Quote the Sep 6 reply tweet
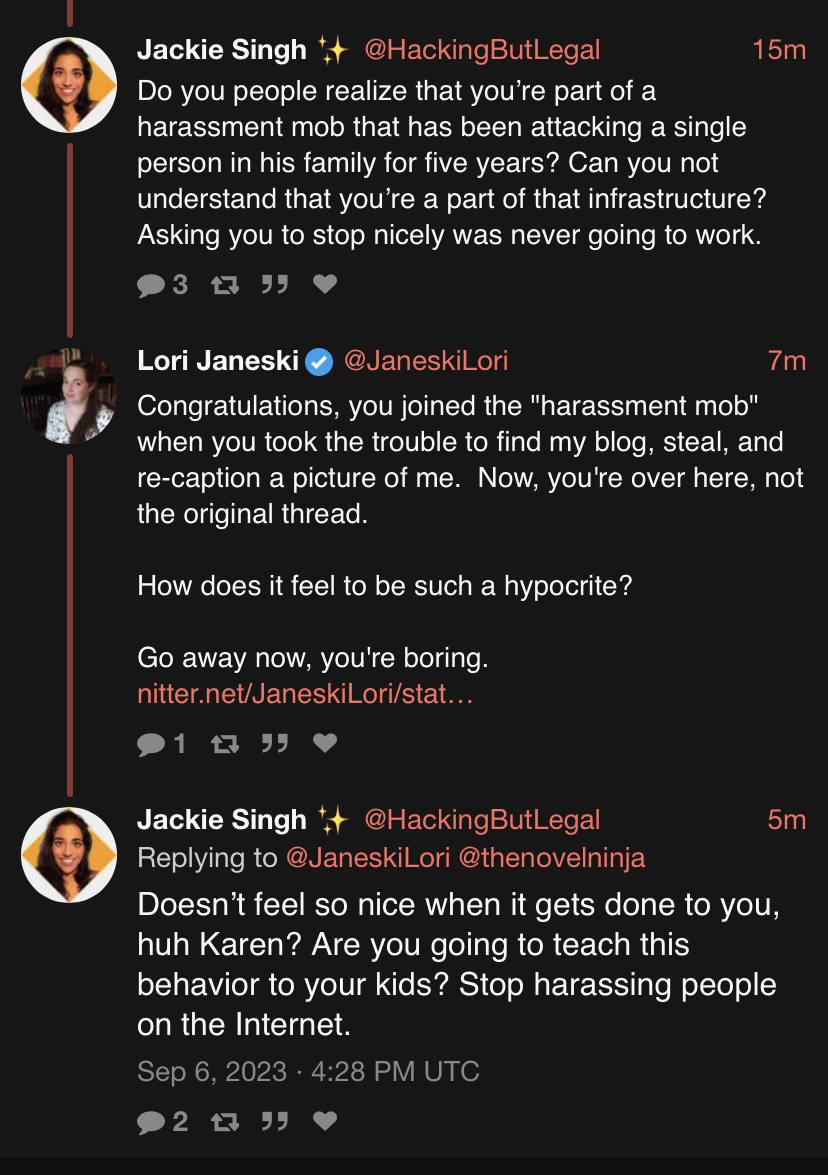 (x=275, y=1122)
